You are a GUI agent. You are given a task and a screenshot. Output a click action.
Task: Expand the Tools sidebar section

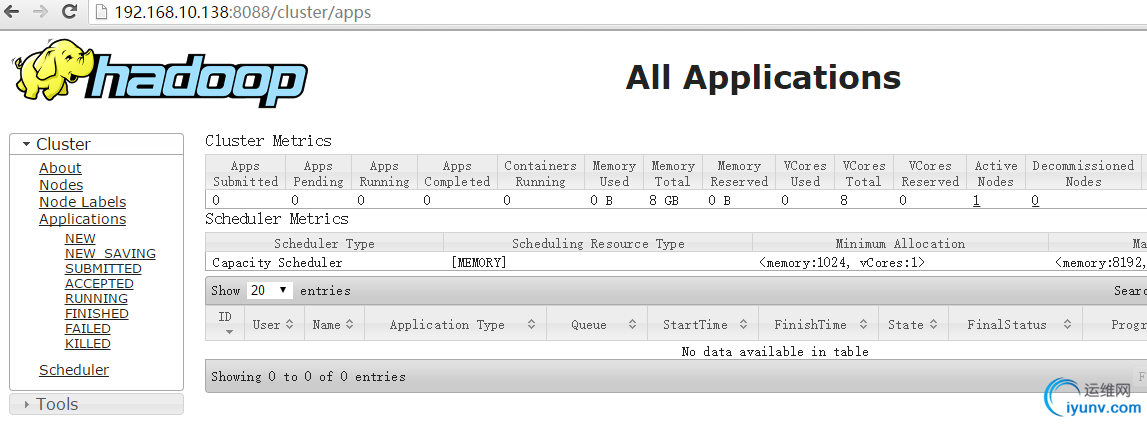point(96,404)
